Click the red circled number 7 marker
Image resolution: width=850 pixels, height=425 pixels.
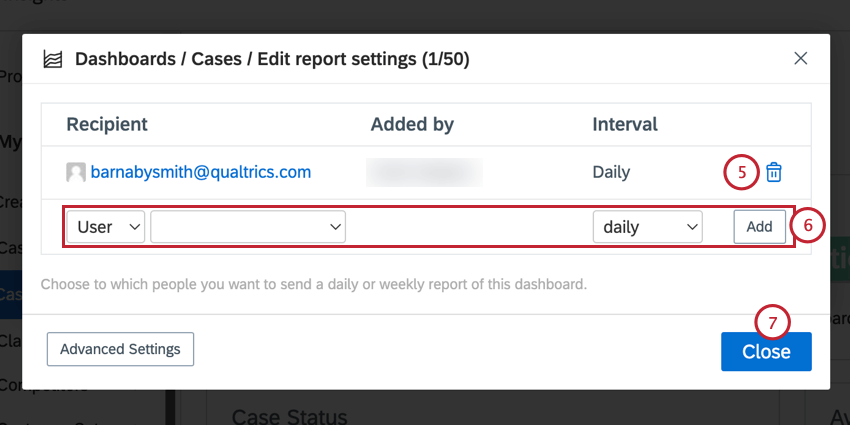(772, 323)
